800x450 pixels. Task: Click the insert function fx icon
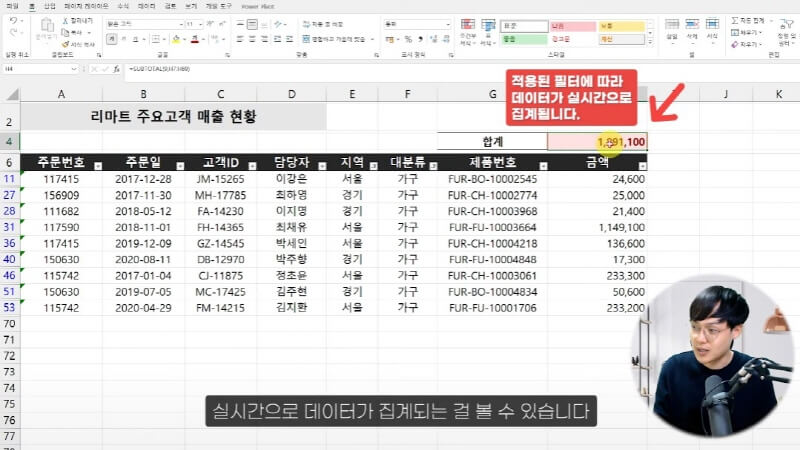point(116,69)
